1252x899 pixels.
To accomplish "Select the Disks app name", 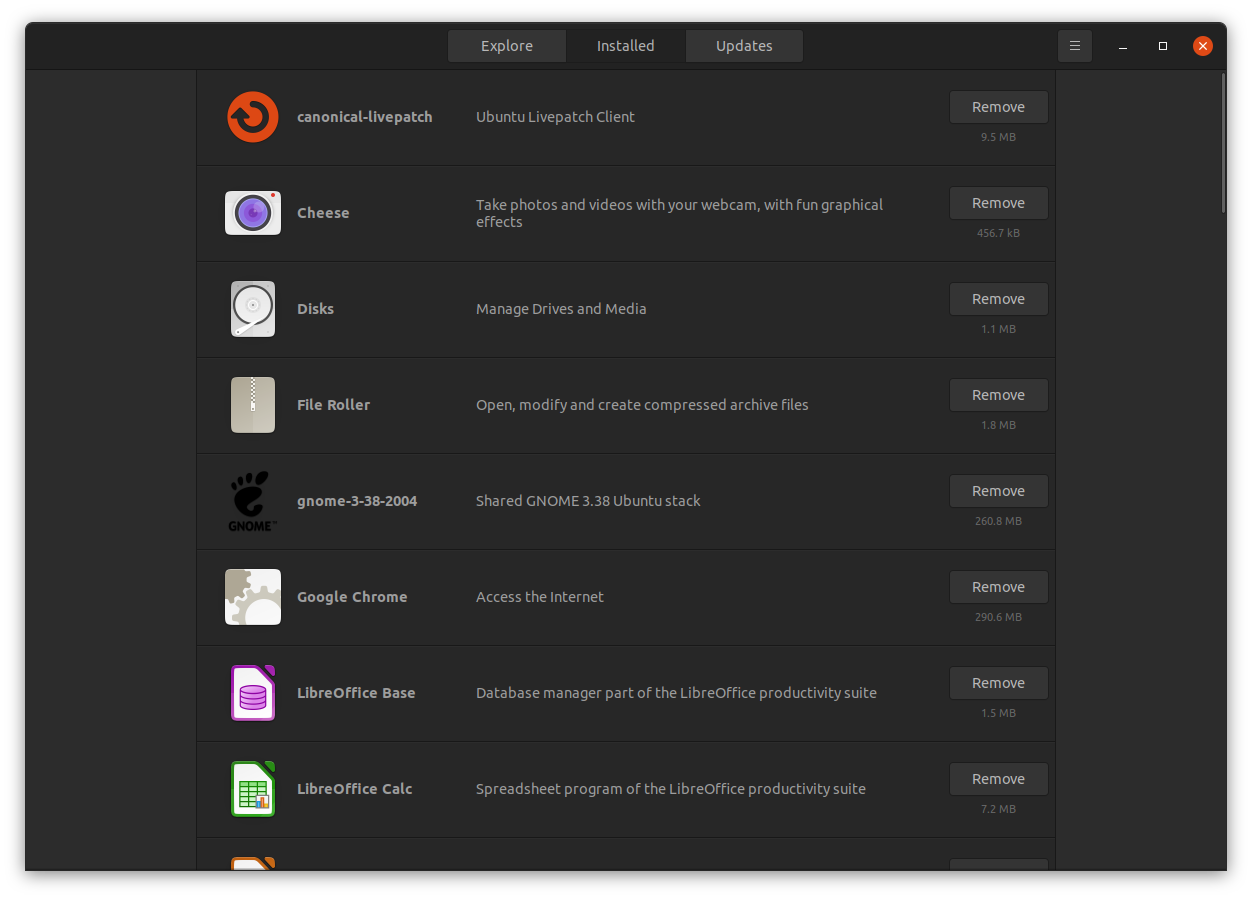I will (315, 309).
